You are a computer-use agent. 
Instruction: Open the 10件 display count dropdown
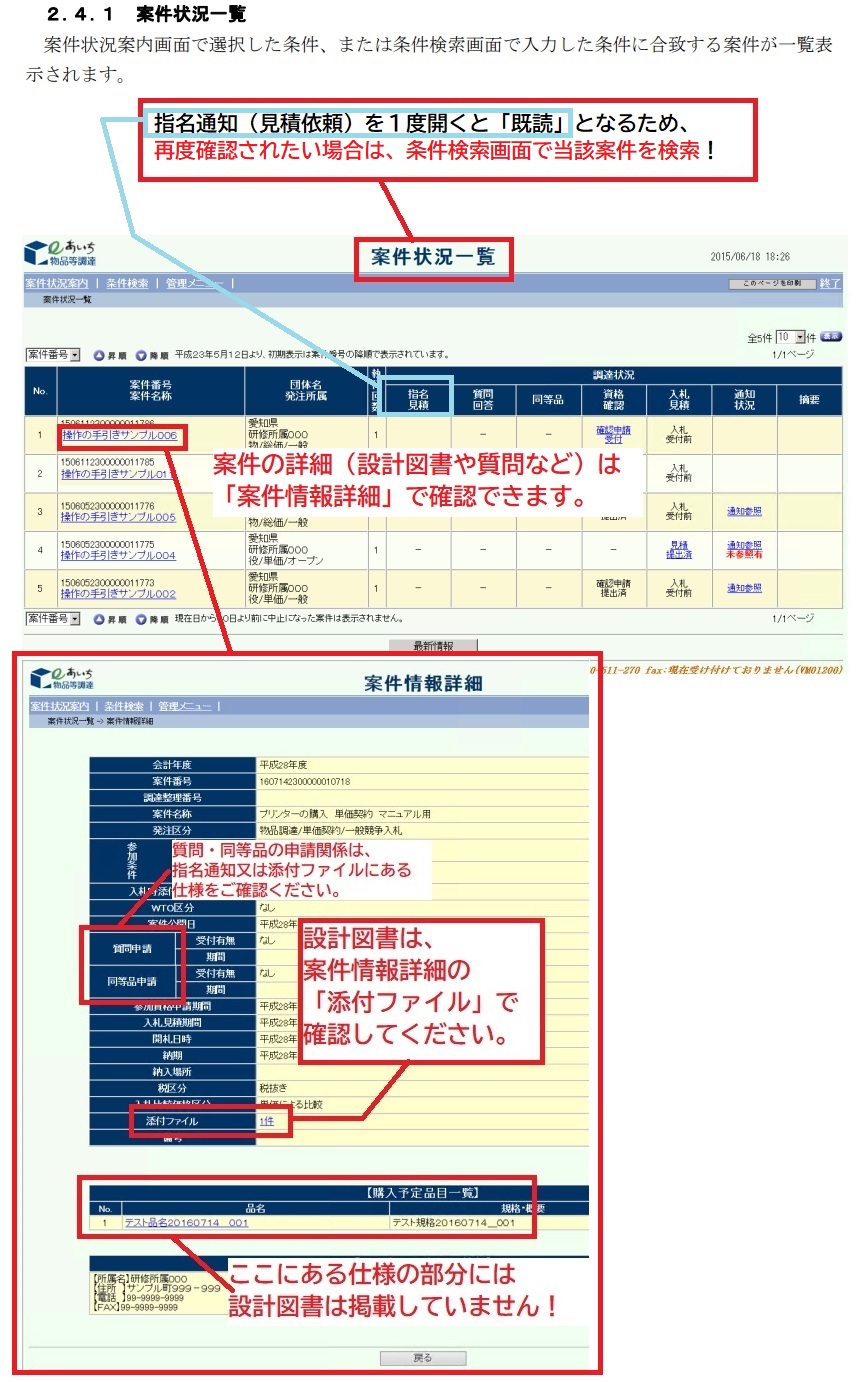point(791,337)
